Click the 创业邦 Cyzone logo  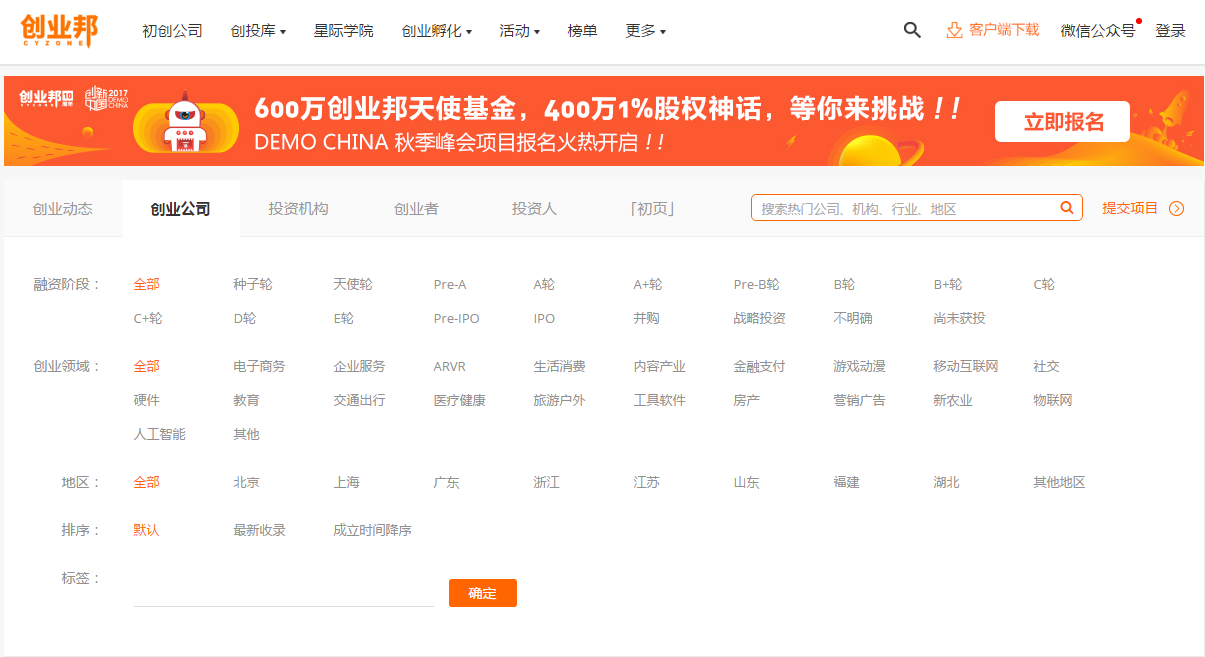(x=59, y=30)
